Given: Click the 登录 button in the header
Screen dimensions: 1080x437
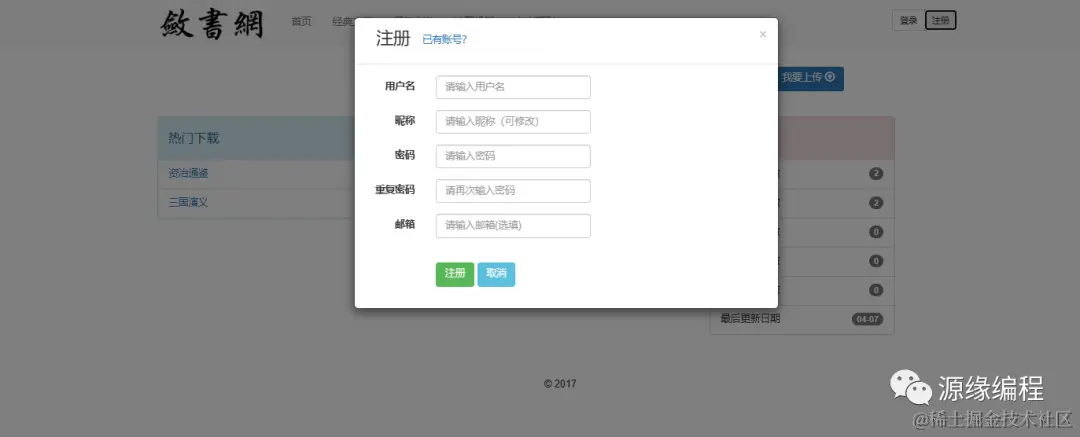Looking at the screenshot, I should click(908, 21).
